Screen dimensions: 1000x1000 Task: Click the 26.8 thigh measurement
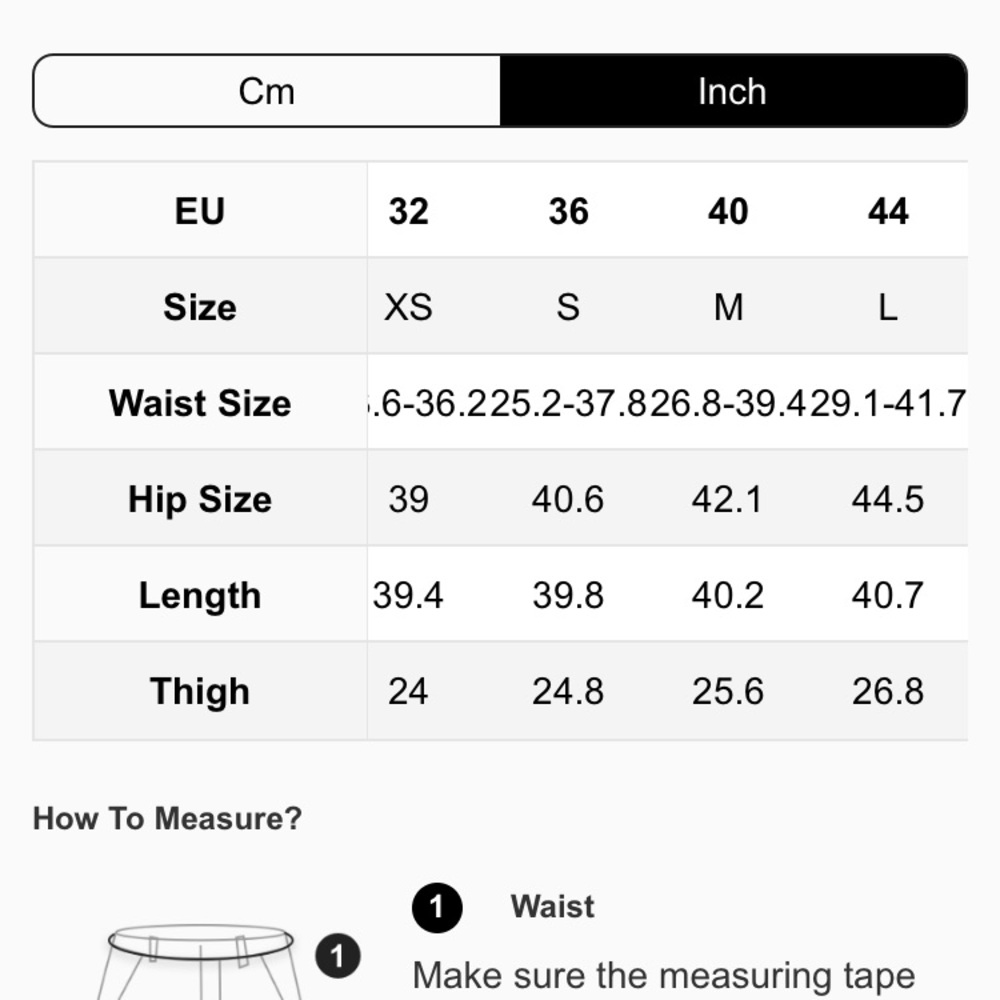coord(888,691)
